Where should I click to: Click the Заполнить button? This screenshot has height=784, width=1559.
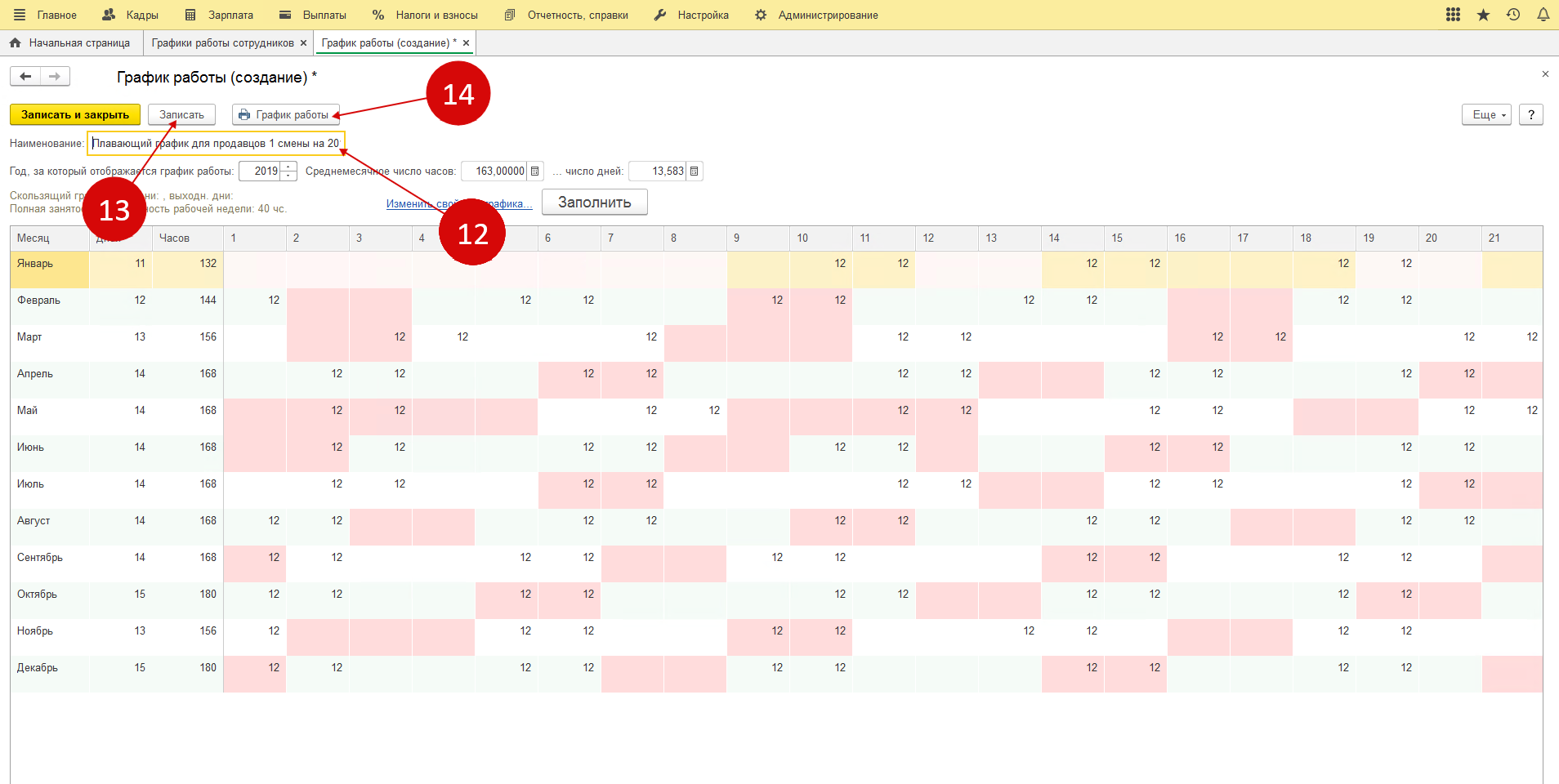594,202
